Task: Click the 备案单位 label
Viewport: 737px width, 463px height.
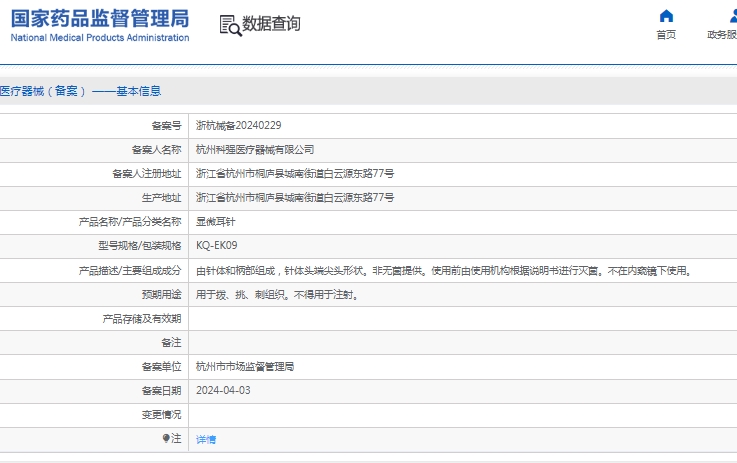Action: (161, 367)
